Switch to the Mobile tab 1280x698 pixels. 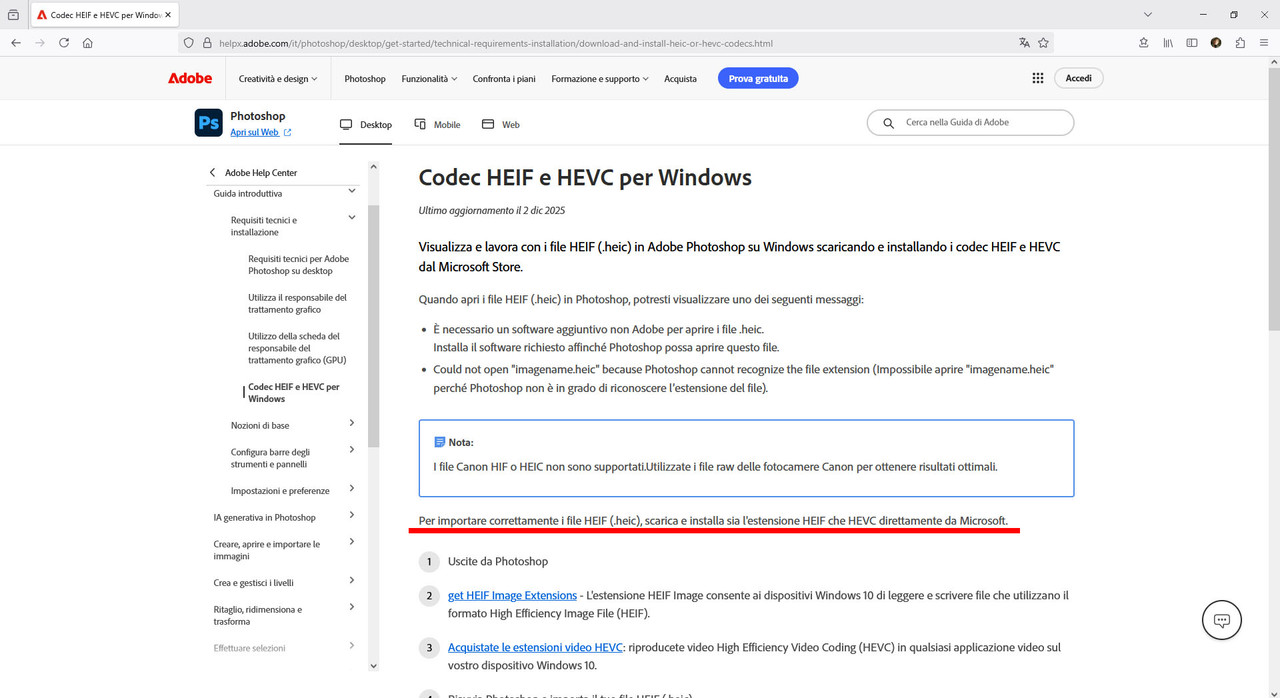point(437,125)
